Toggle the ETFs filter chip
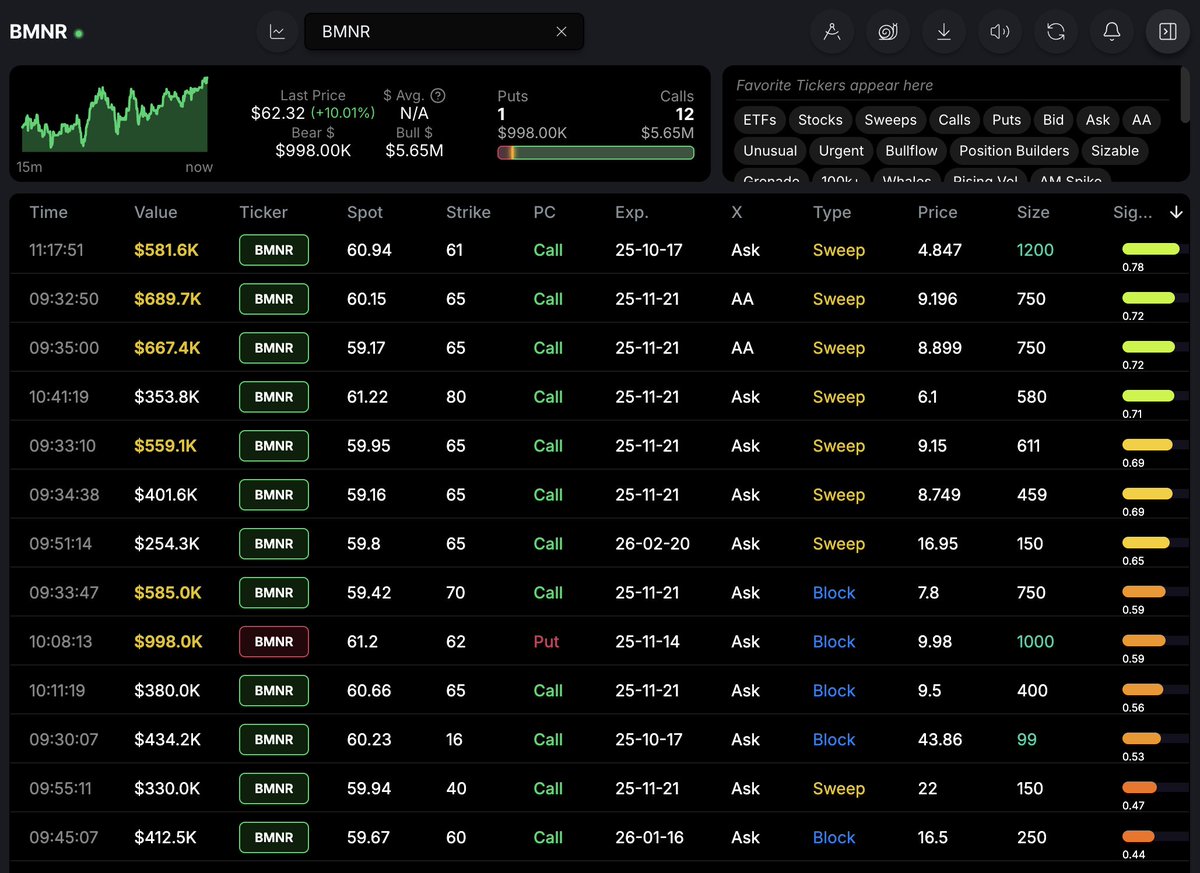Viewport: 1200px width, 873px height. [760, 120]
